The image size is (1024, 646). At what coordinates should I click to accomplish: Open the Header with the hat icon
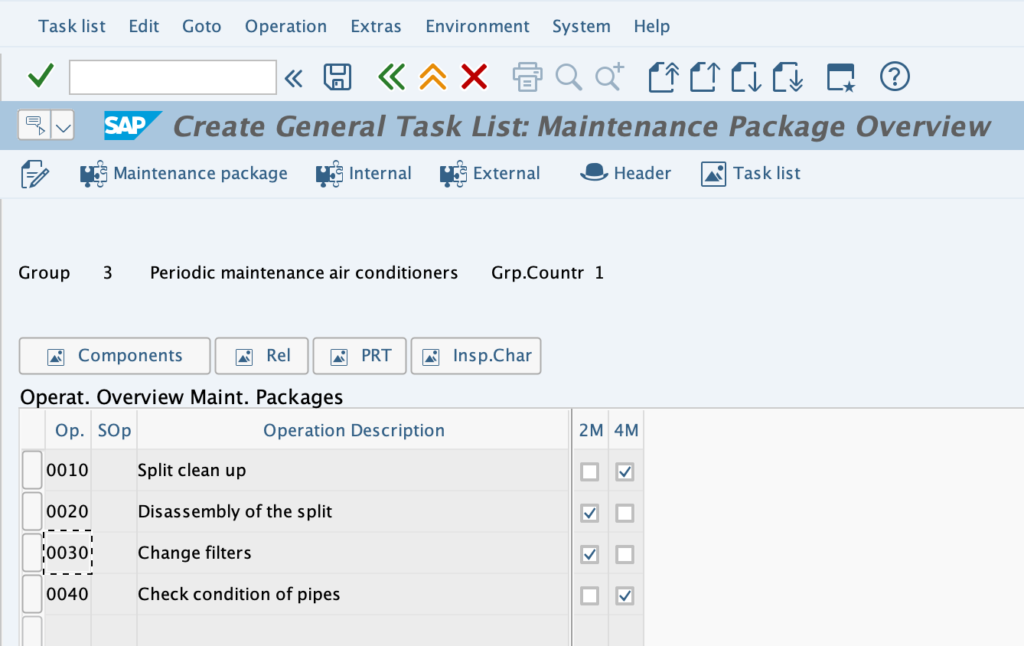click(x=625, y=174)
